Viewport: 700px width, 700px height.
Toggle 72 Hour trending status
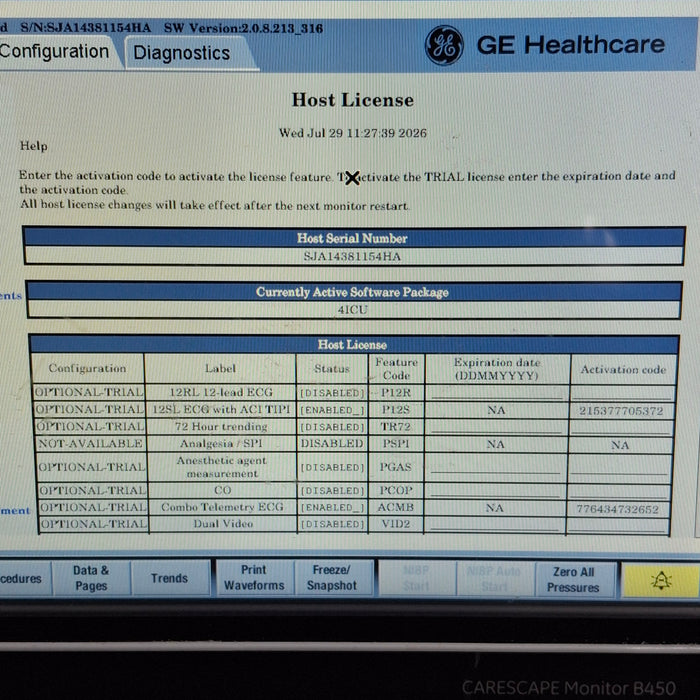(x=332, y=427)
